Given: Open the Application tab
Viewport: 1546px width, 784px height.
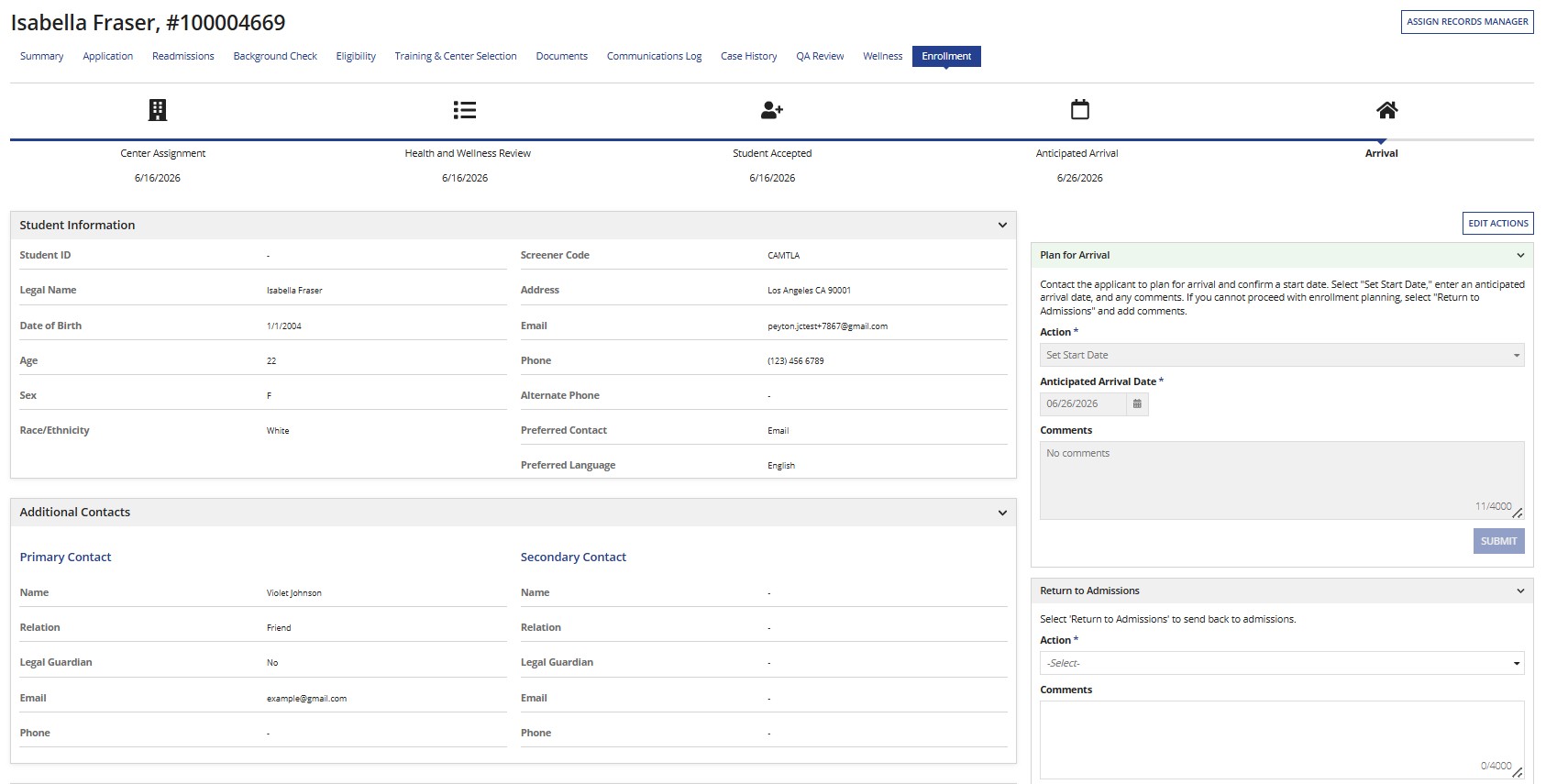Looking at the screenshot, I should pos(108,56).
